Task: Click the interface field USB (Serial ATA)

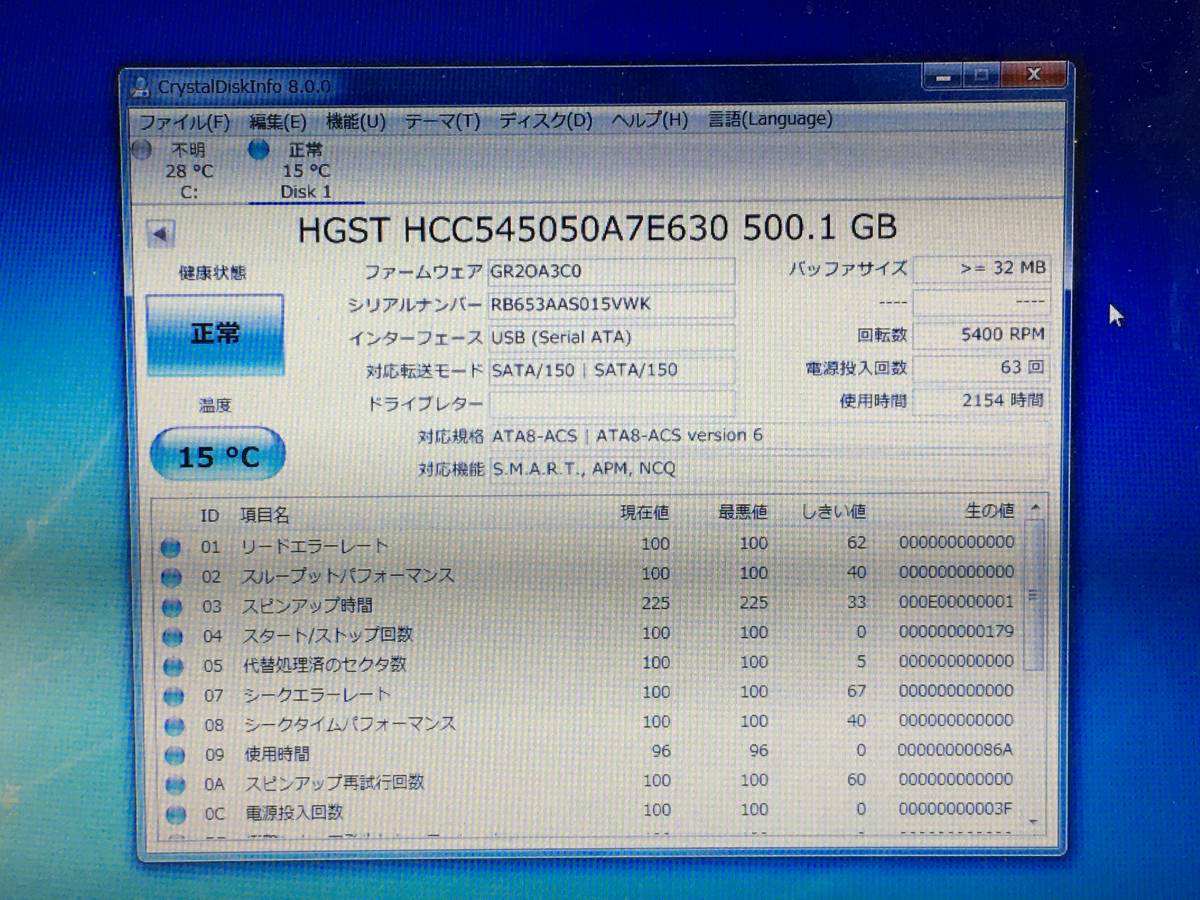Action: [x=612, y=338]
